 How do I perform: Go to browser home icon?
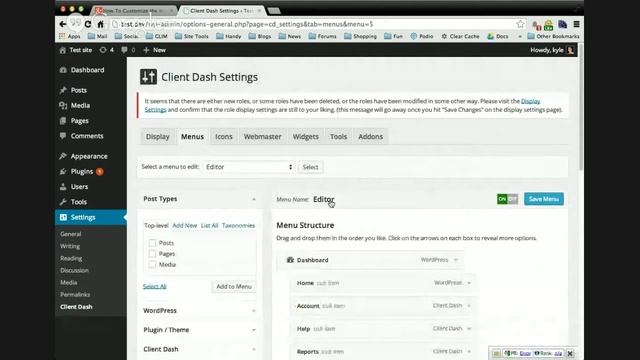tap(100, 24)
